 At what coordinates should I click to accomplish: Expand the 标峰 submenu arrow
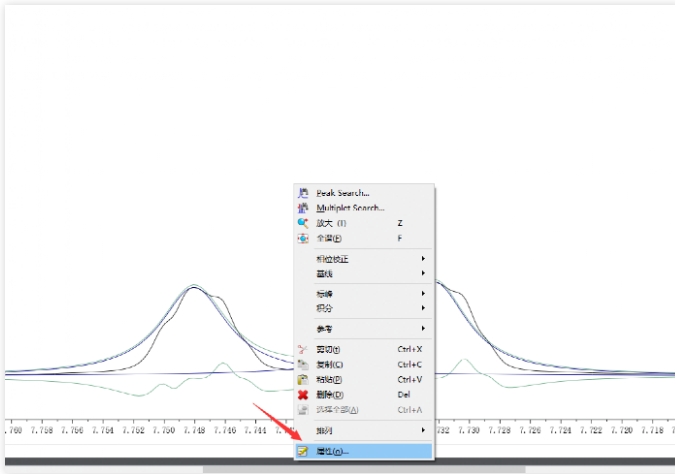tap(423, 294)
